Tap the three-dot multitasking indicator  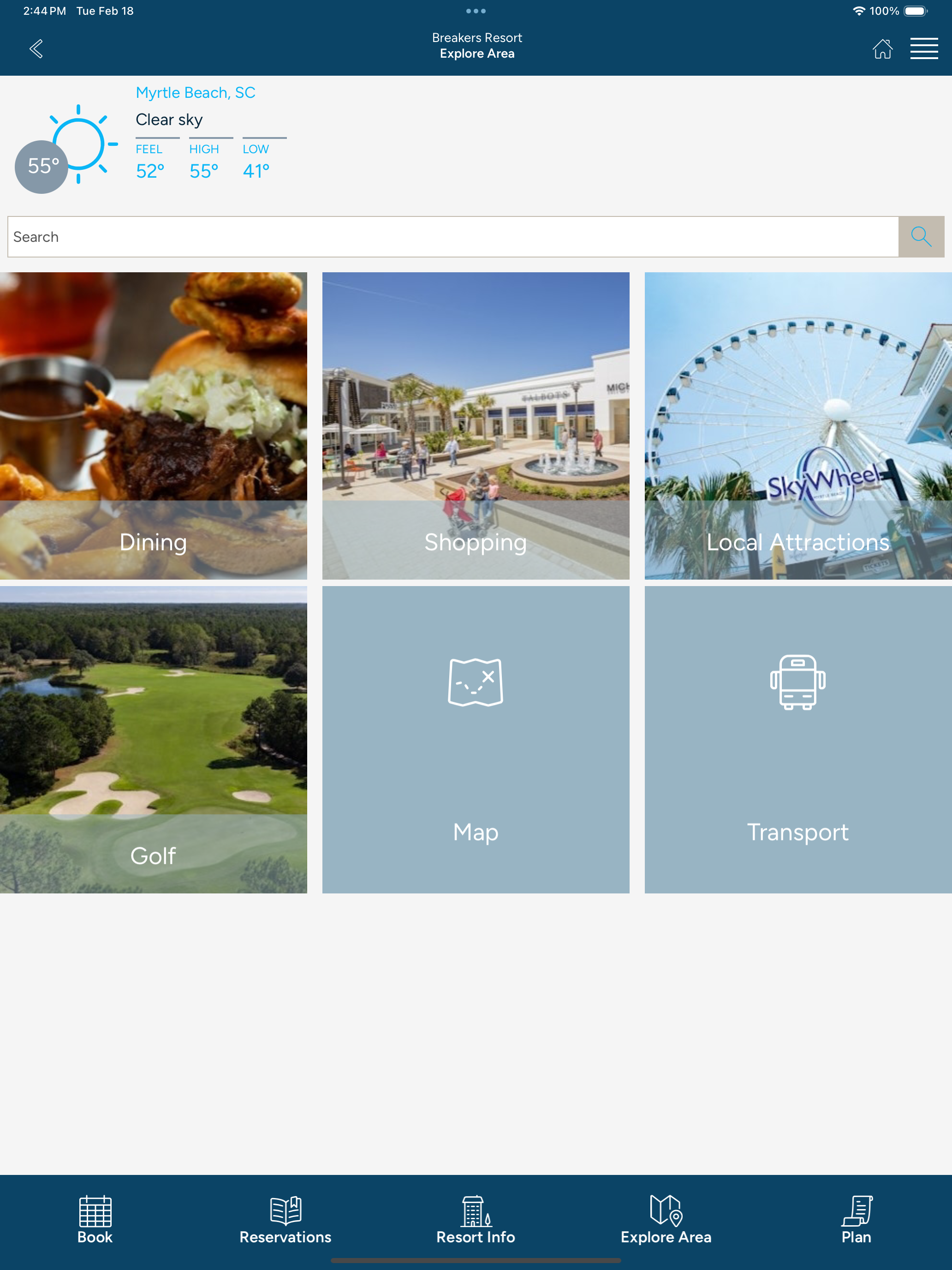(x=476, y=11)
